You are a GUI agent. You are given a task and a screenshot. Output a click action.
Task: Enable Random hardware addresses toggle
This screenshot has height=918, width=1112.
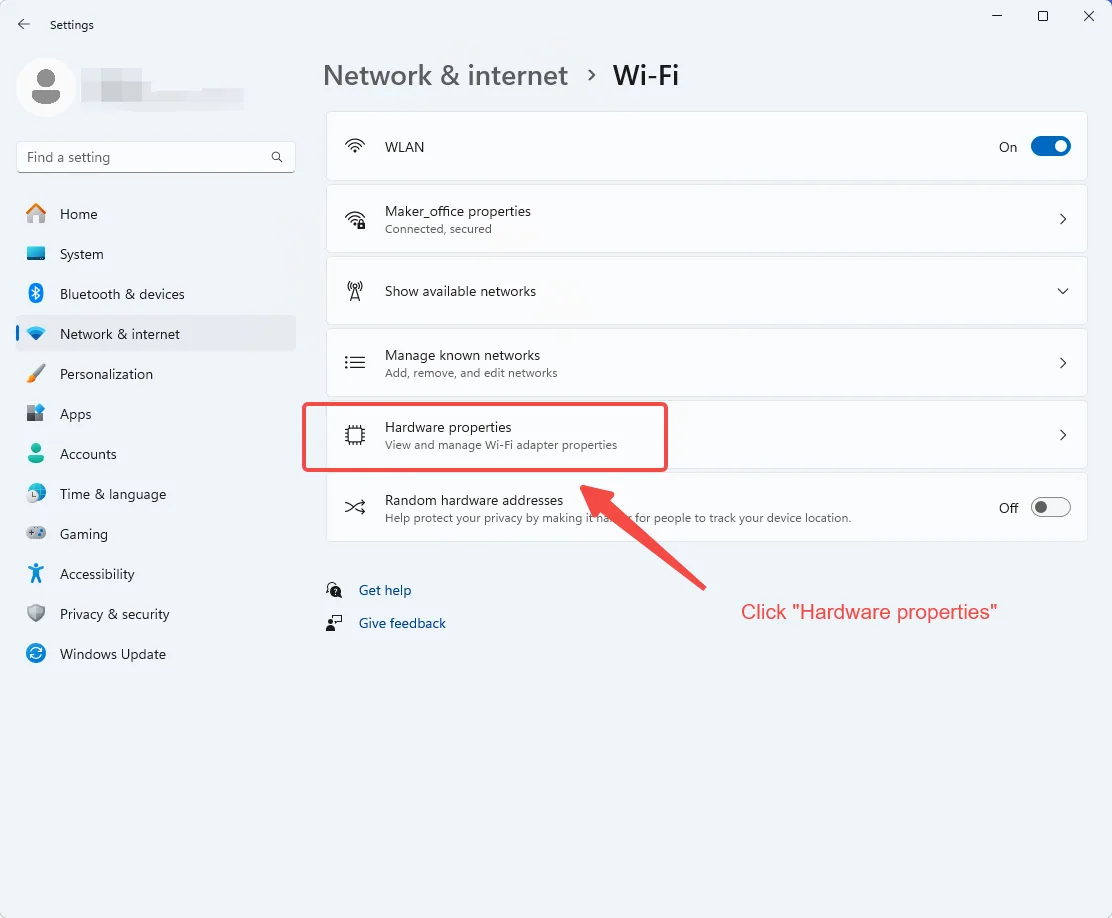click(x=1050, y=507)
